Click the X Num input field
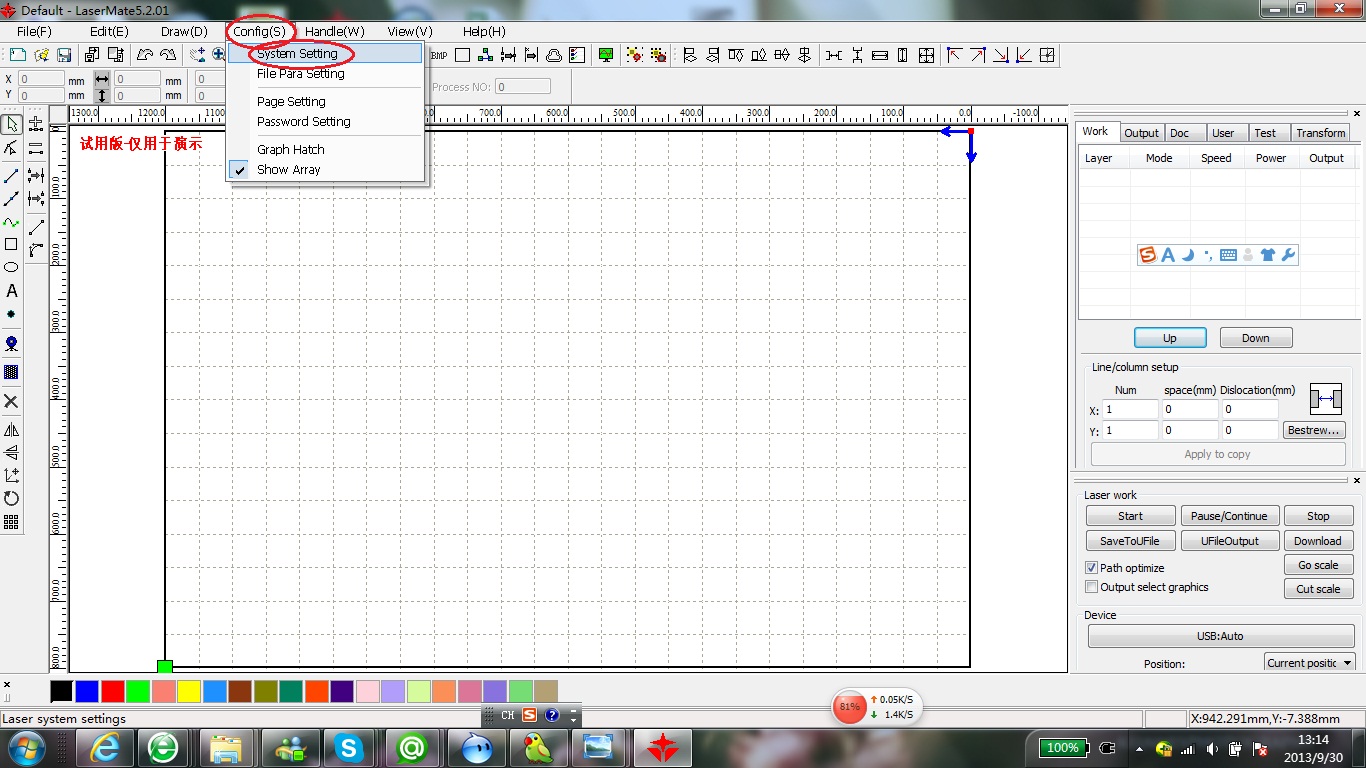The image size is (1366, 768). tap(1130, 410)
